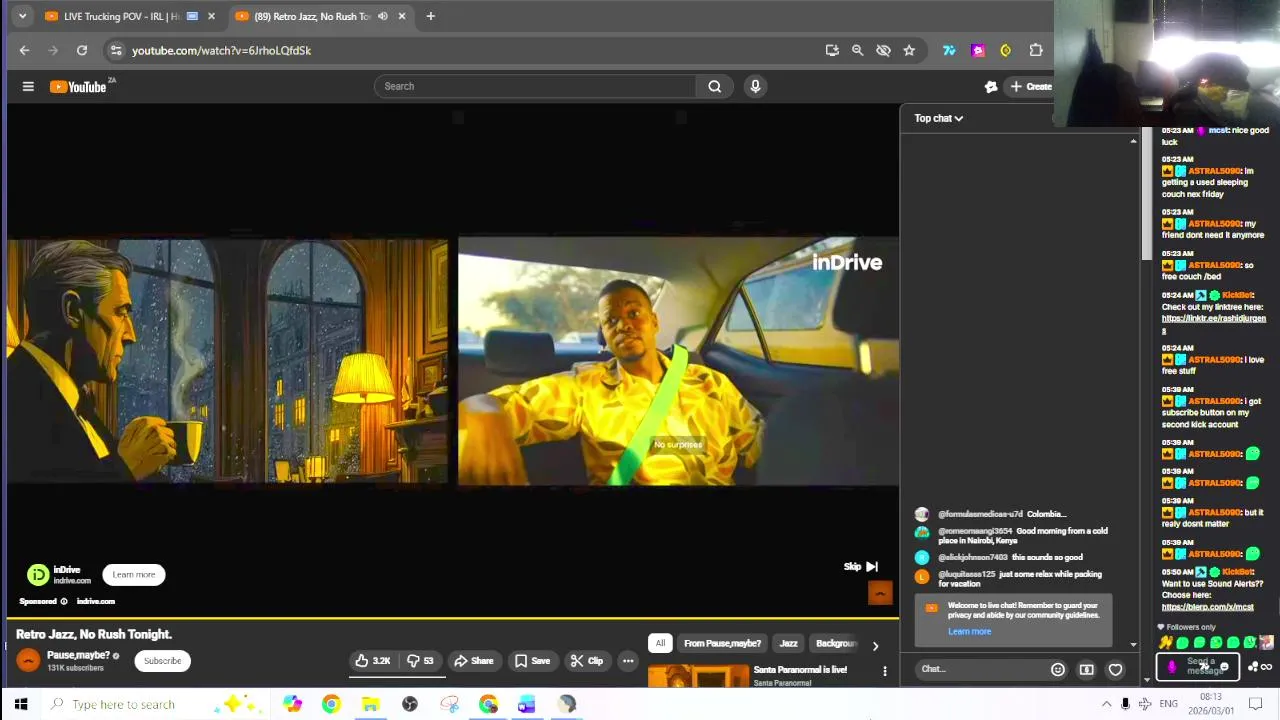Screen dimensions: 1280x720
Task: Send a heart reaction in live chat
Action: pos(1115,669)
